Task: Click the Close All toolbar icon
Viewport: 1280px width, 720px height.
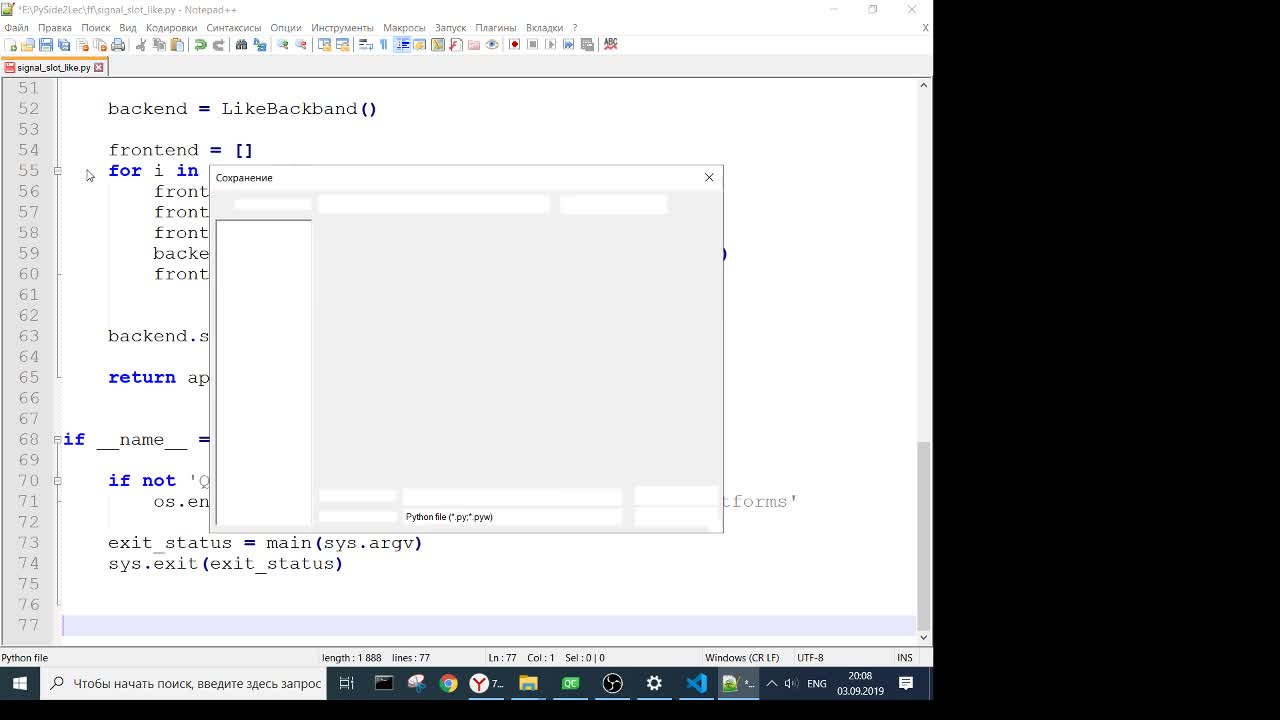Action: pos(100,44)
